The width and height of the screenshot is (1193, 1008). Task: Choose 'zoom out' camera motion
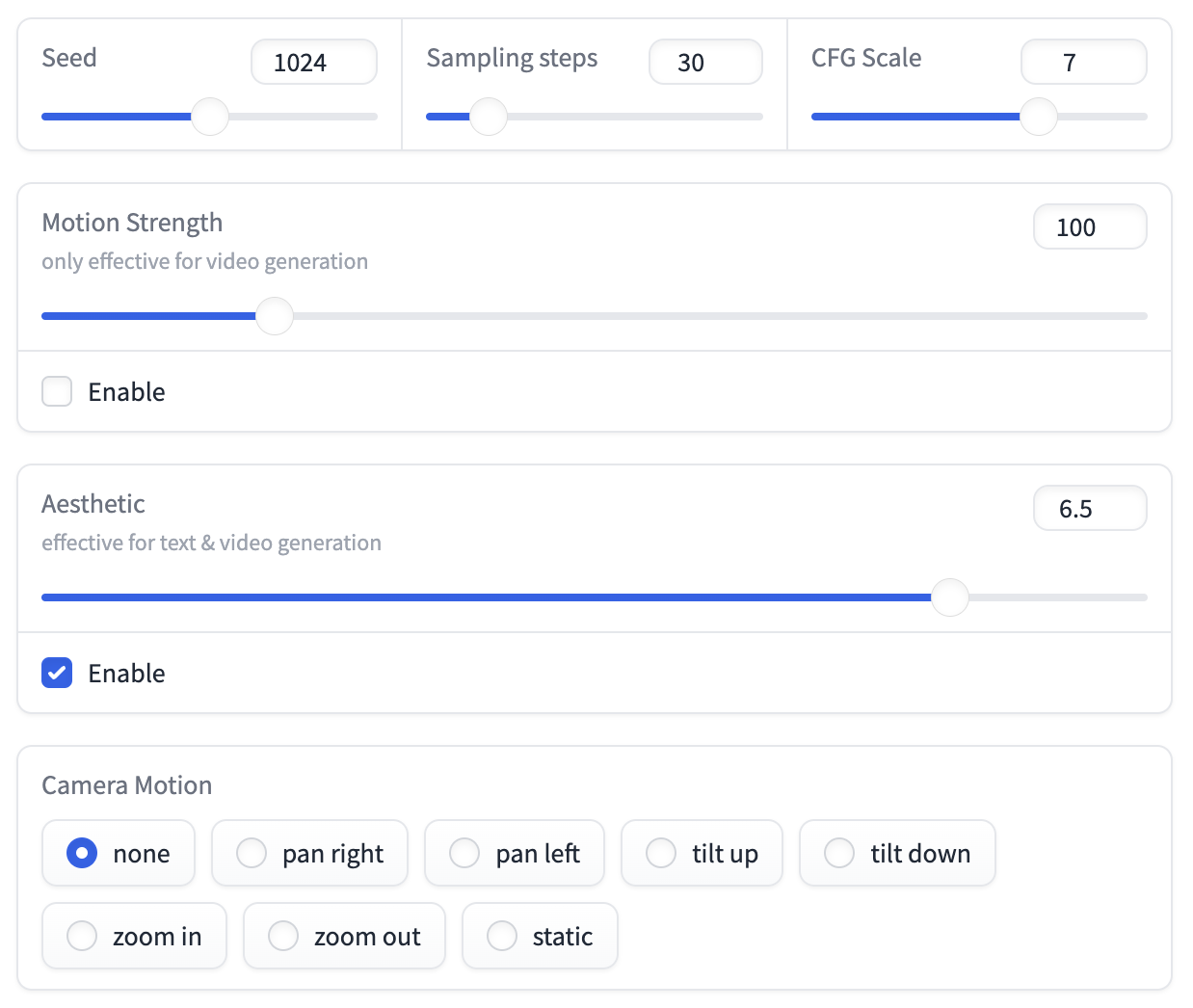click(283, 936)
